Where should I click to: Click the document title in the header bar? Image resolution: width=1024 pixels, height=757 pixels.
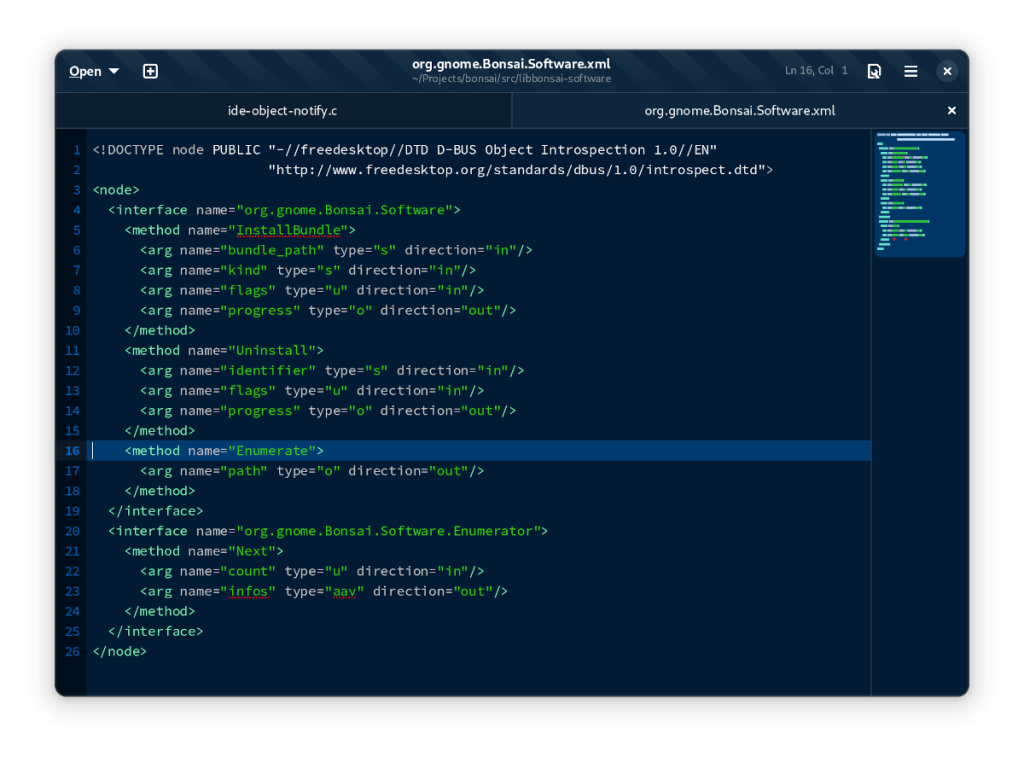pyautogui.click(x=511, y=64)
